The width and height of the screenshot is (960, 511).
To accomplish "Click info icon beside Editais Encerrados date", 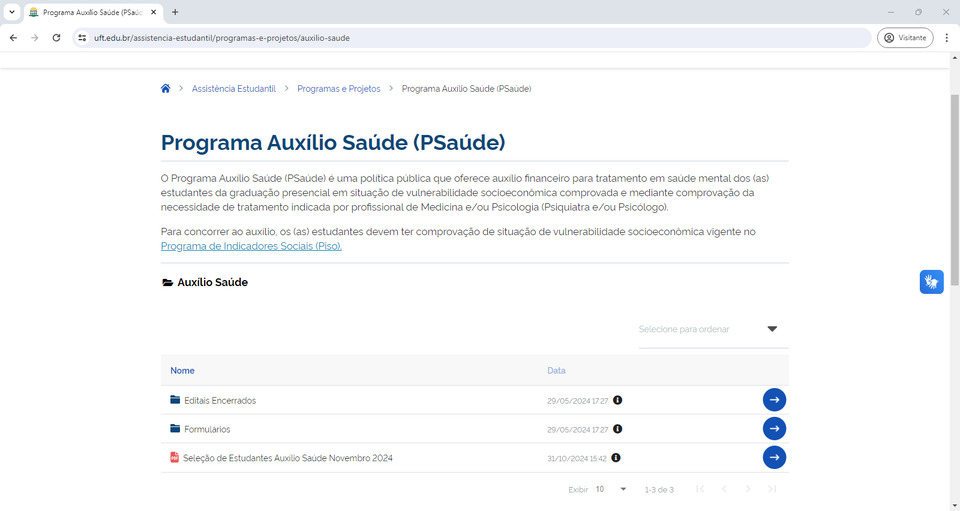I will tap(617, 400).
